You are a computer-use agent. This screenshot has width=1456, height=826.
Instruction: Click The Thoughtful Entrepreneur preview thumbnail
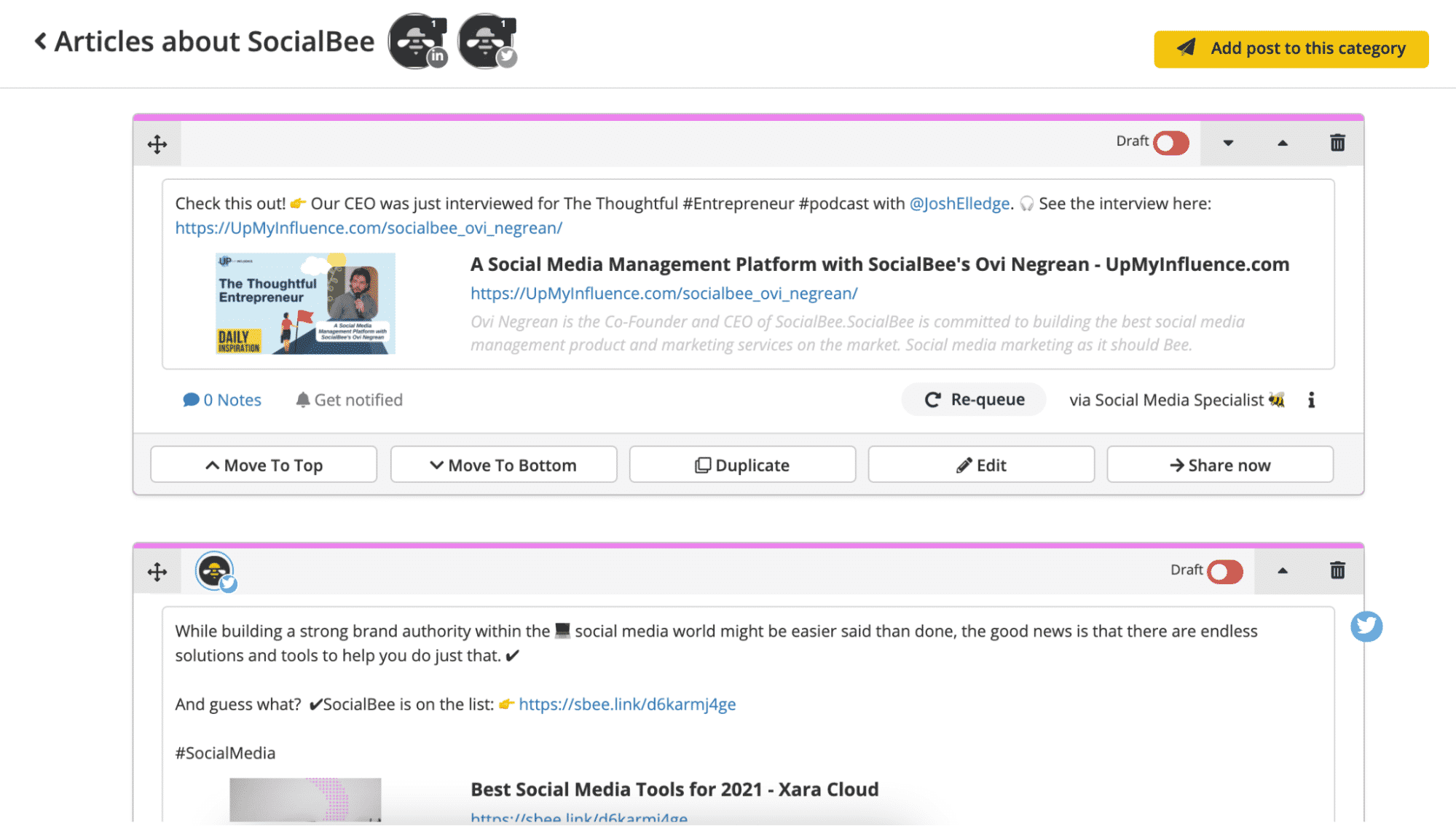pyautogui.click(x=305, y=304)
